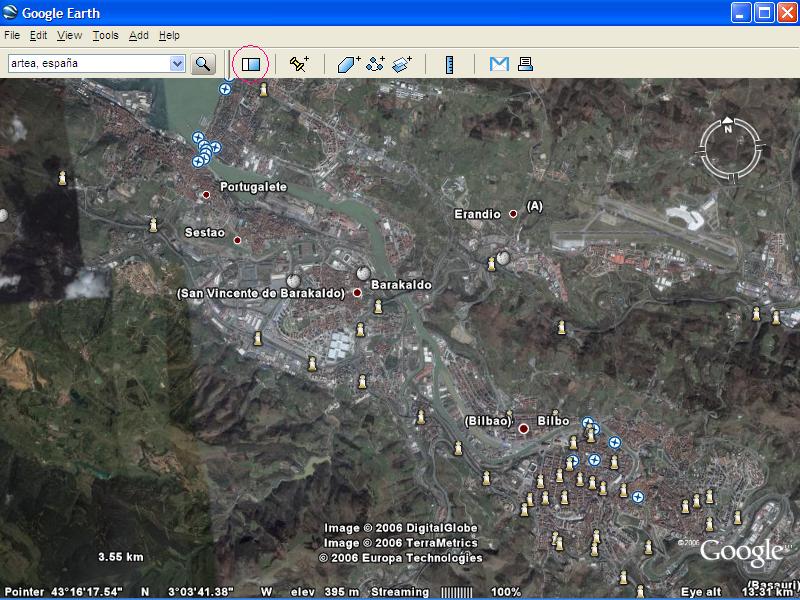The image size is (800, 600).
Task: Click the "Portugalete" place label
Action: click(x=253, y=187)
